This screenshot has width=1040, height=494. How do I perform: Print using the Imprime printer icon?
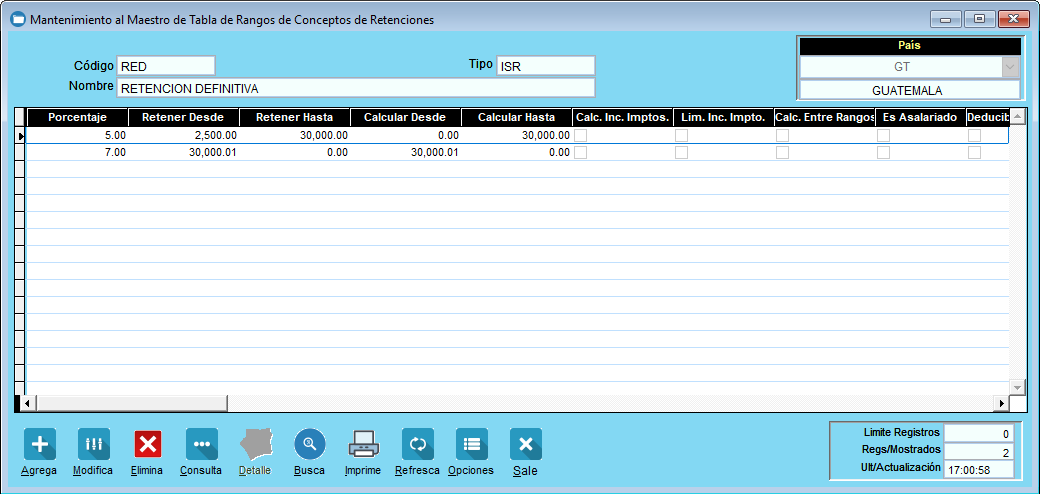363,444
